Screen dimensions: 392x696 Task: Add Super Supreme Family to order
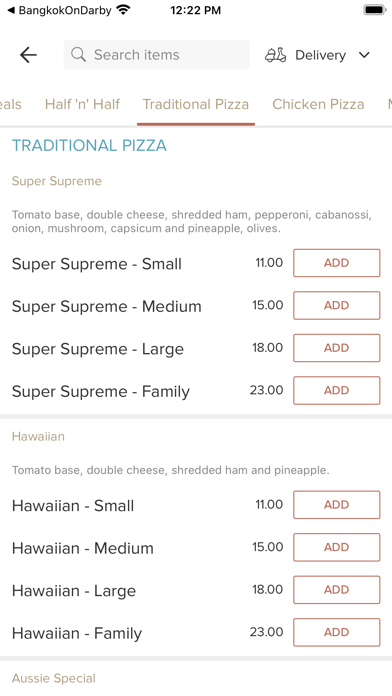coord(337,391)
